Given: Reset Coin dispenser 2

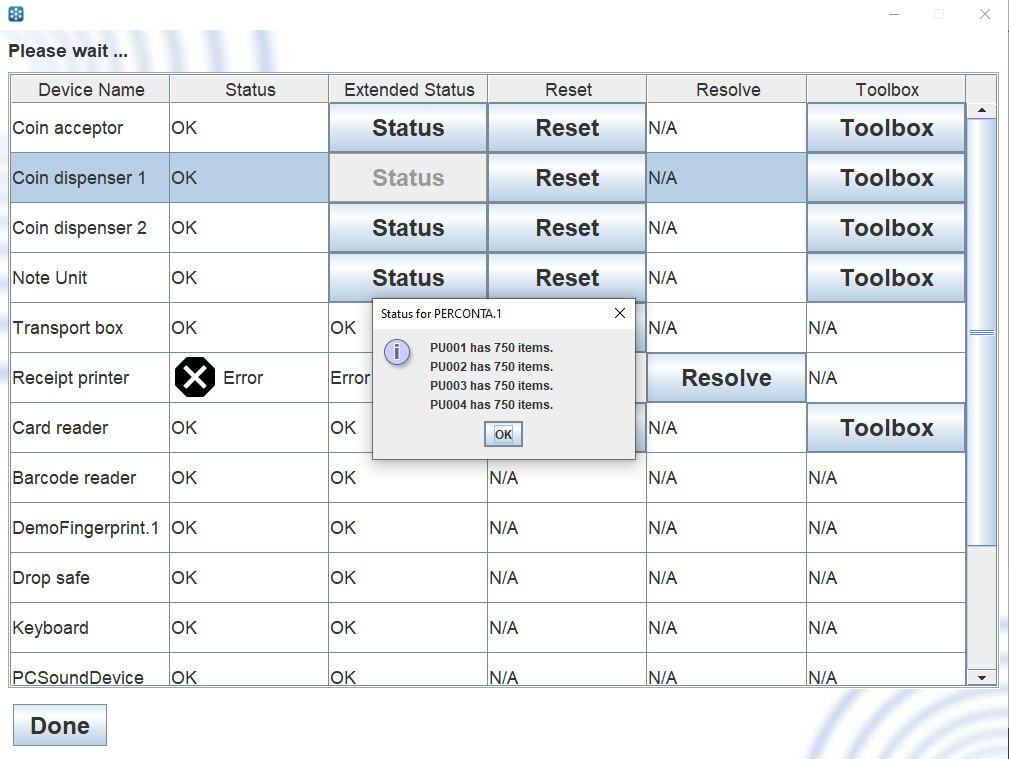Looking at the screenshot, I should point(567,228).
